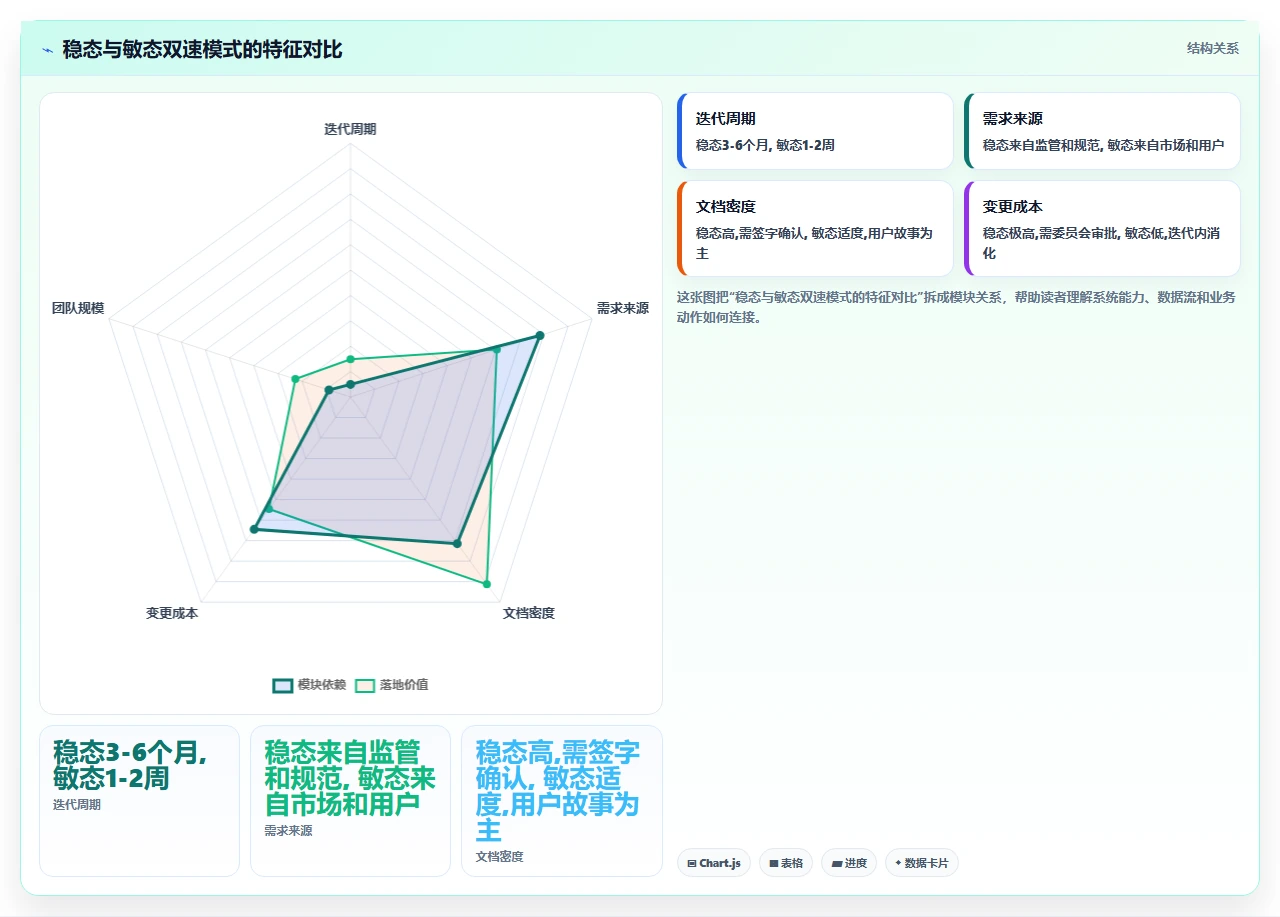Toggle the 落地价值 legend series

coord(391,685)
